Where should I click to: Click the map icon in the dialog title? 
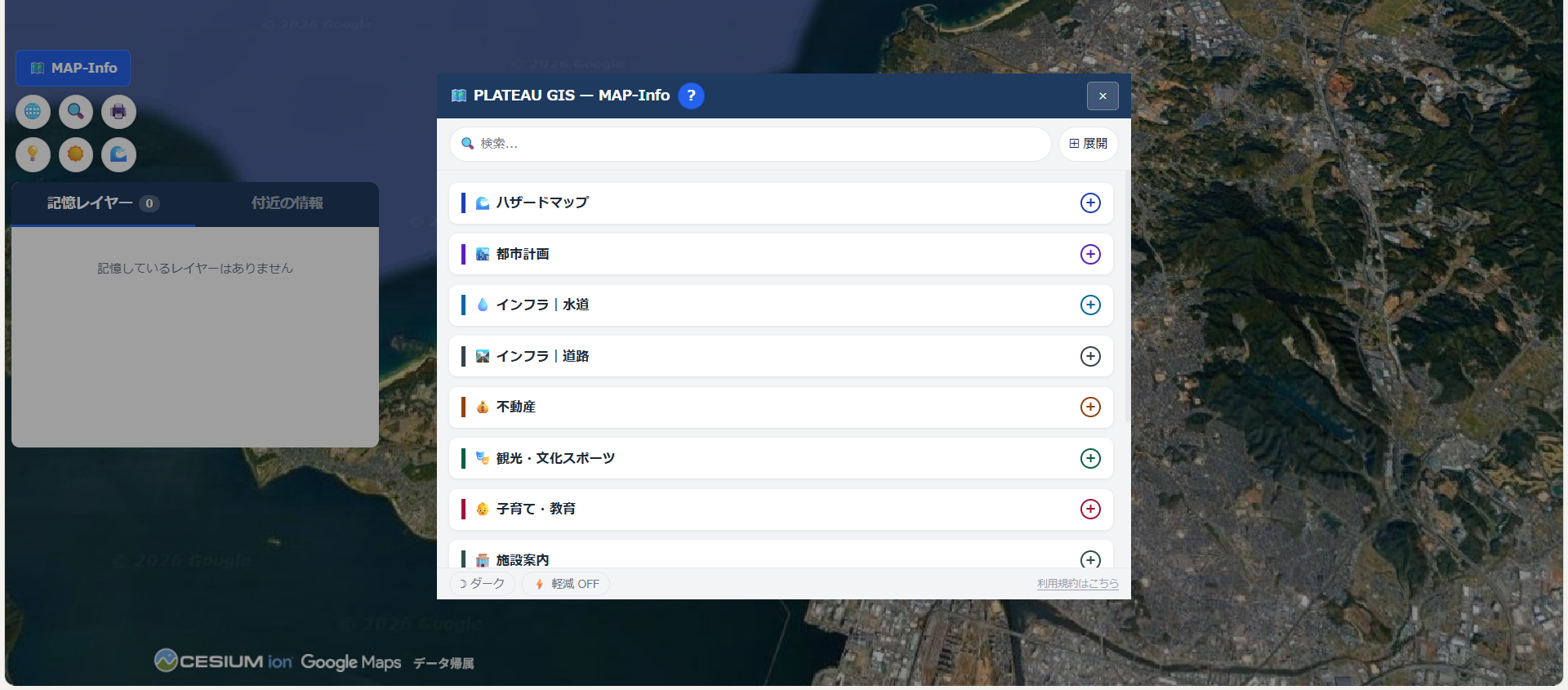[x=459, y=96]
